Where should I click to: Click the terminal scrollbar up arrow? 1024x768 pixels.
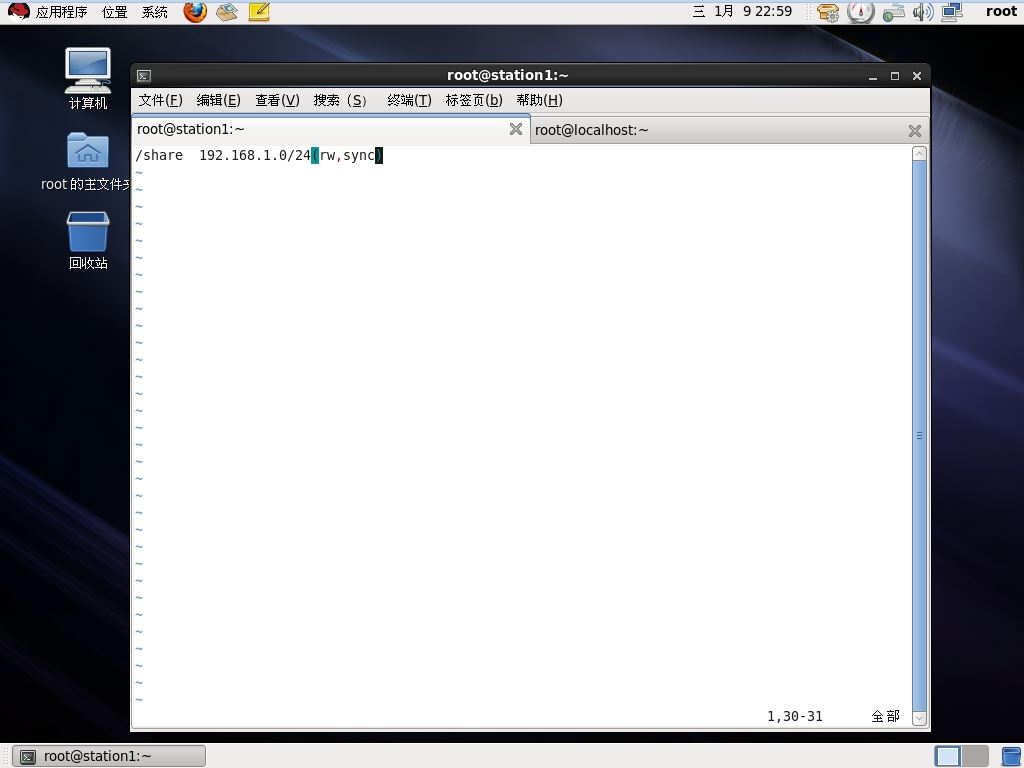(x=919, y=153)
